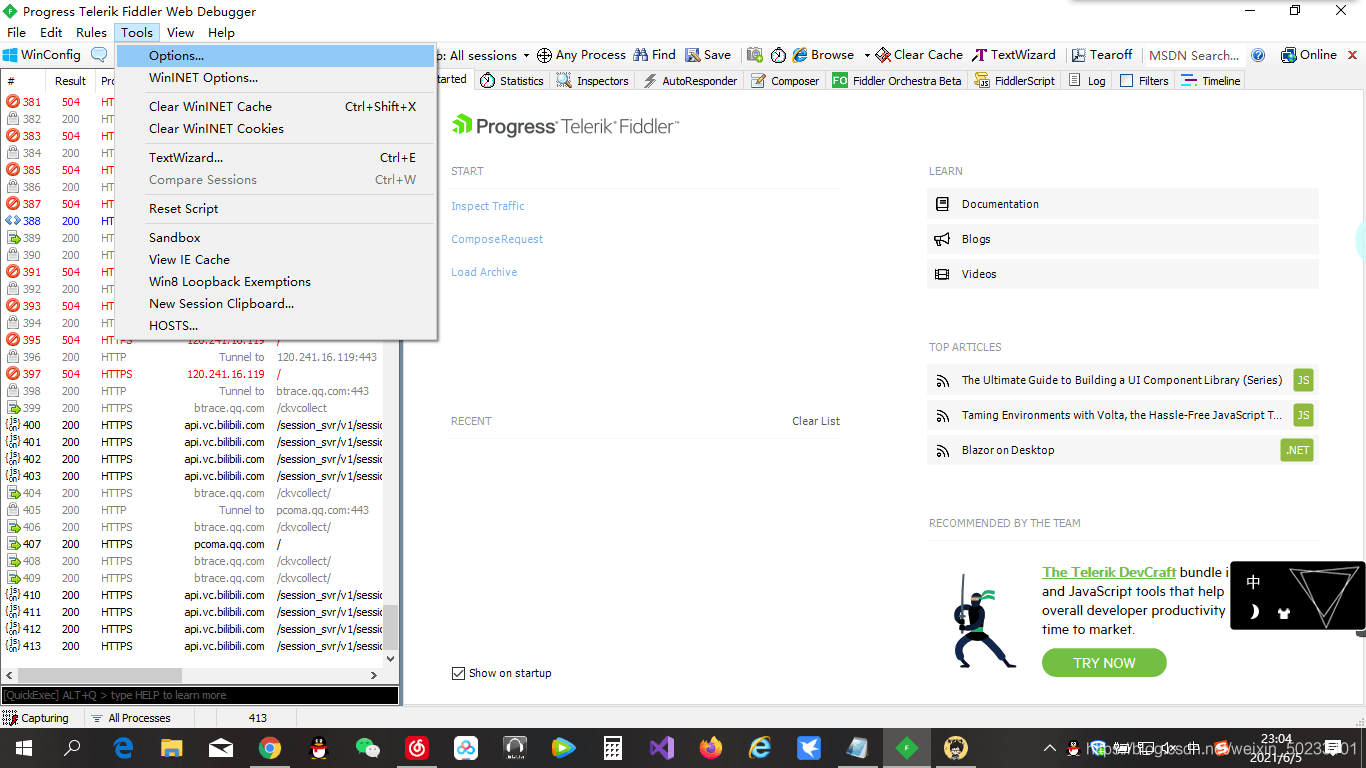Open the help question mark icon
The width and height of the screenshot is (1366, 768).
click(x=1259, y=55)
